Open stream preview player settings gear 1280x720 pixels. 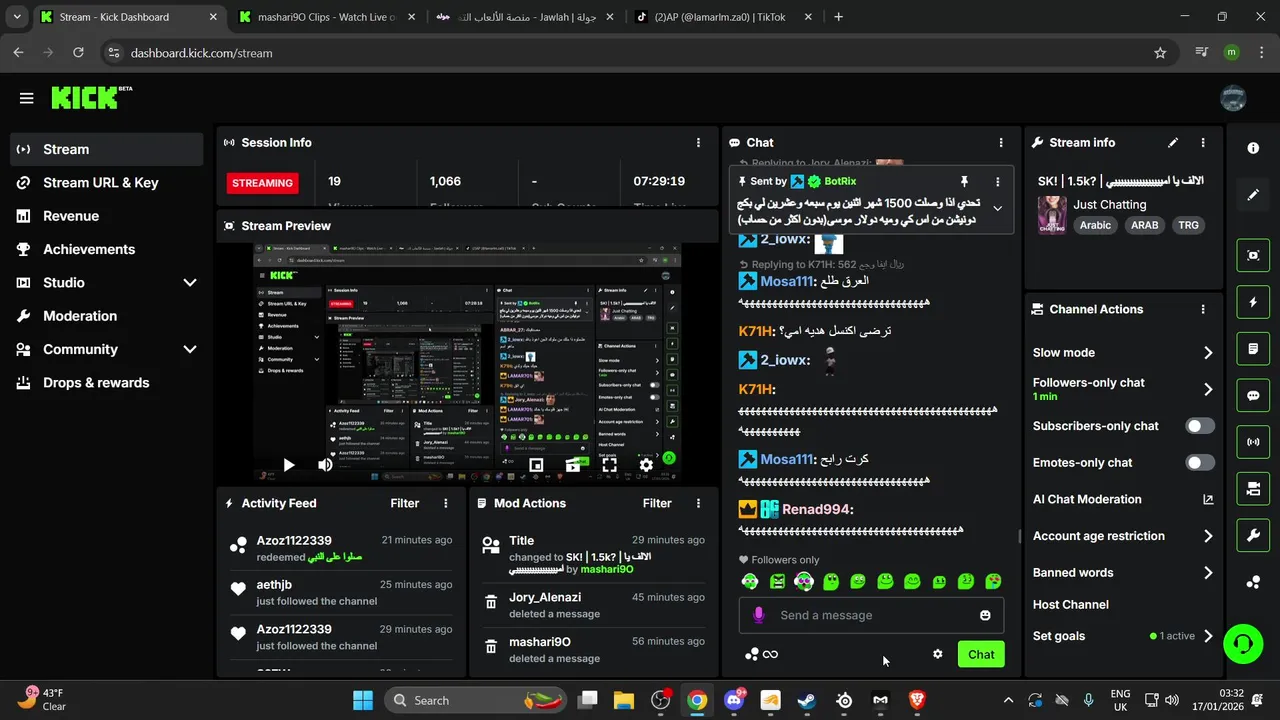(x=646, y=465)
